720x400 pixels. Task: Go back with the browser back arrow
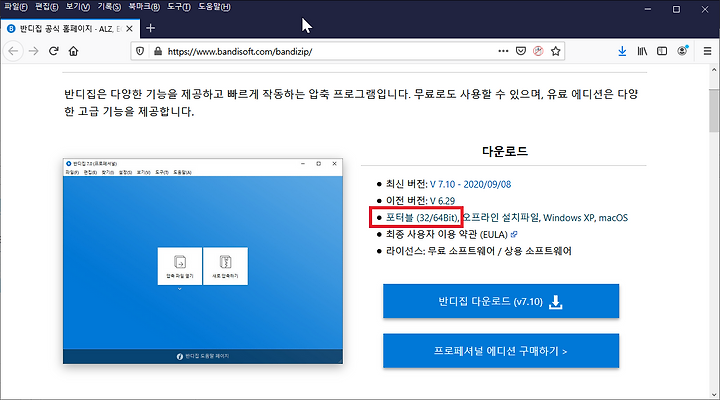pos(13,51)
